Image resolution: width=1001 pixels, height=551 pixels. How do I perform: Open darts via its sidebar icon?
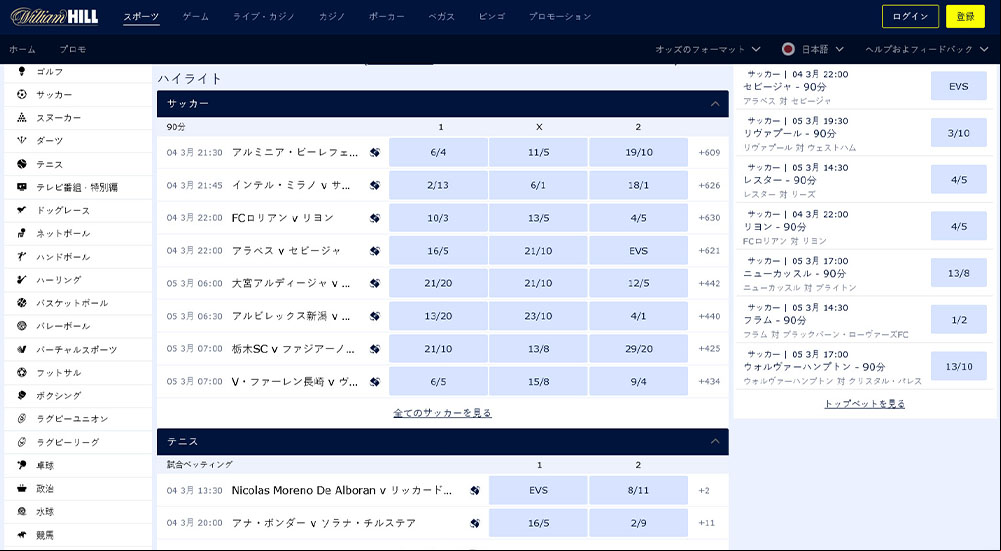tap(22, 140)
